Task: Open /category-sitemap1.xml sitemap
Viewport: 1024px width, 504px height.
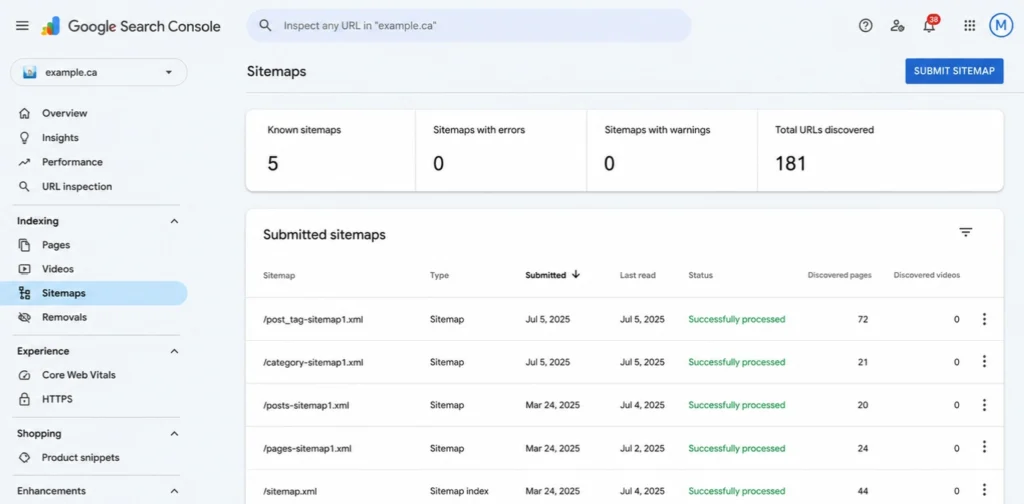Action: click(x=313, y=362)
